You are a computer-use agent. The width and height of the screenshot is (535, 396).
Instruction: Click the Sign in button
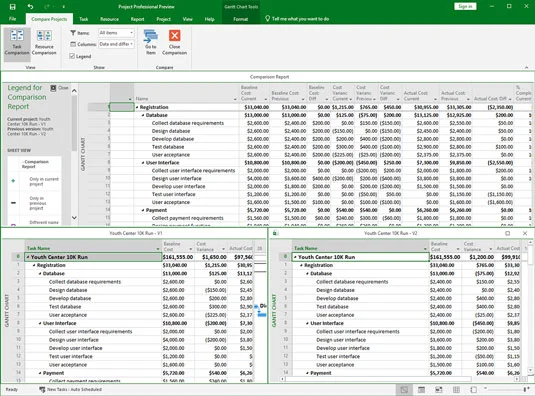tap(465, 6)
